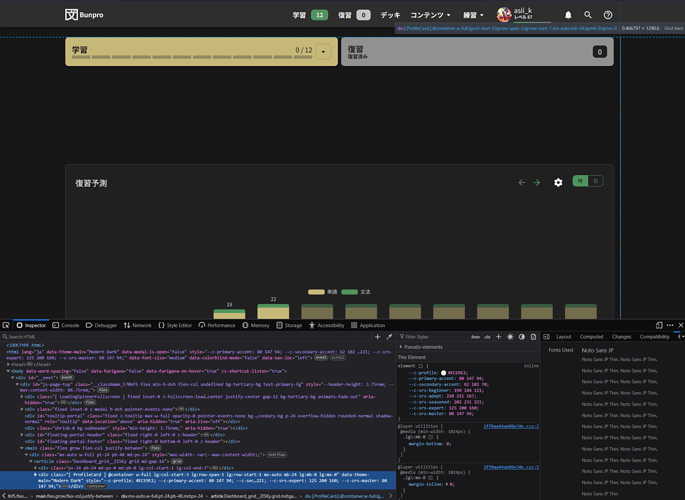The width and height of the screenshot is (685, 500).
Task: Open the asii_k profile avatar
Action: click(504, 14)
